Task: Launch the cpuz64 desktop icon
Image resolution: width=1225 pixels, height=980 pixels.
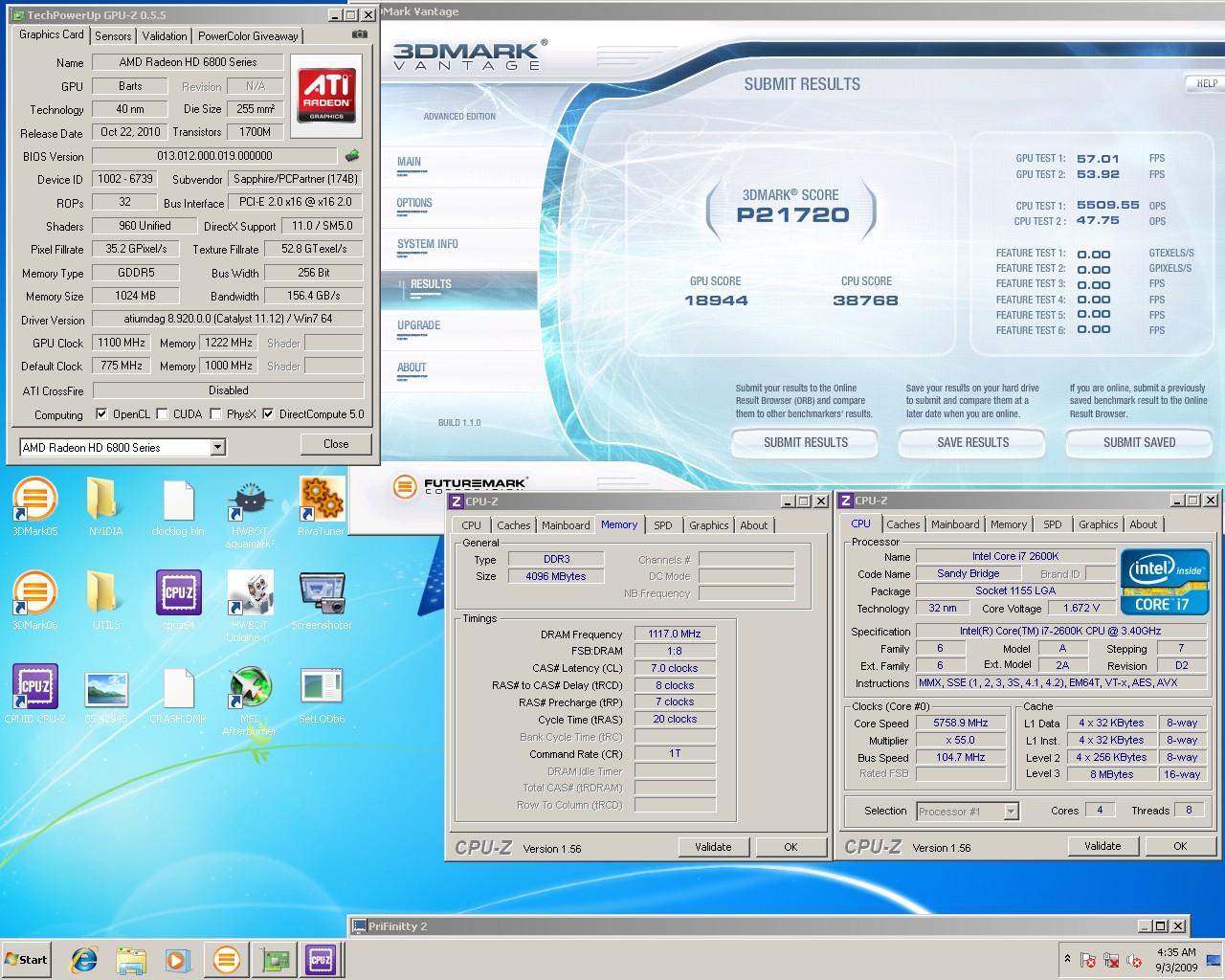Action: tap(178, 601)
